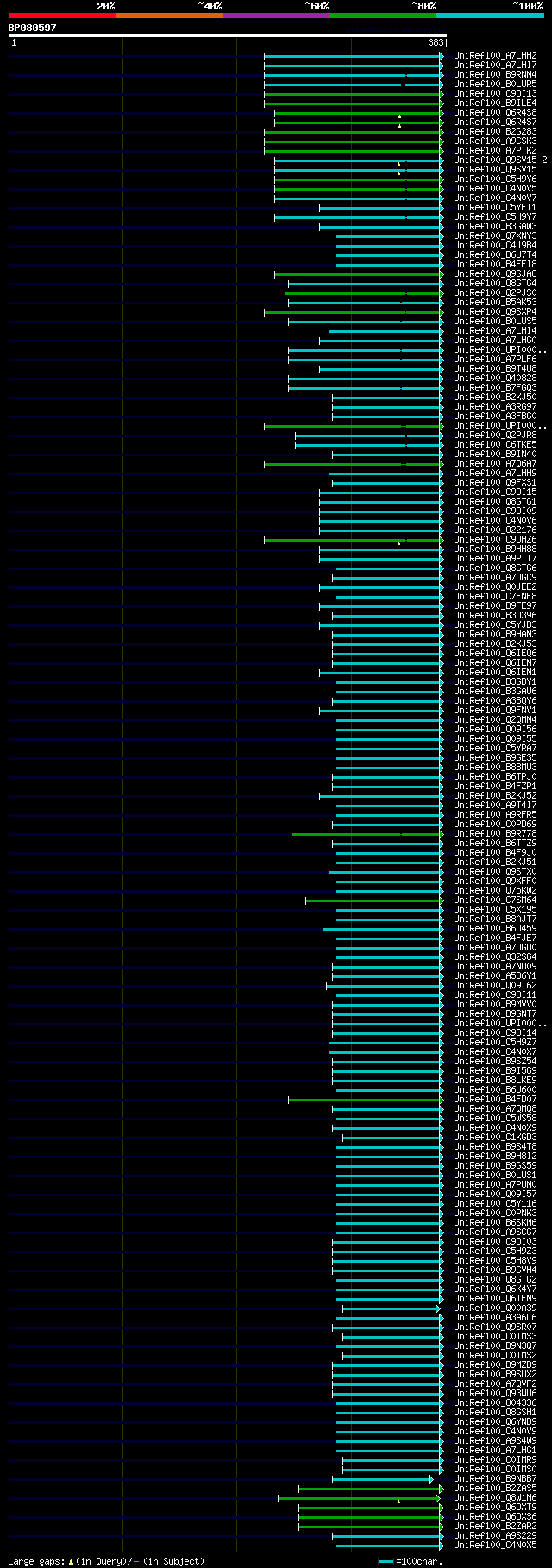
Task: Select the UniRef100_Q32SG4 label
Action: 495,957
